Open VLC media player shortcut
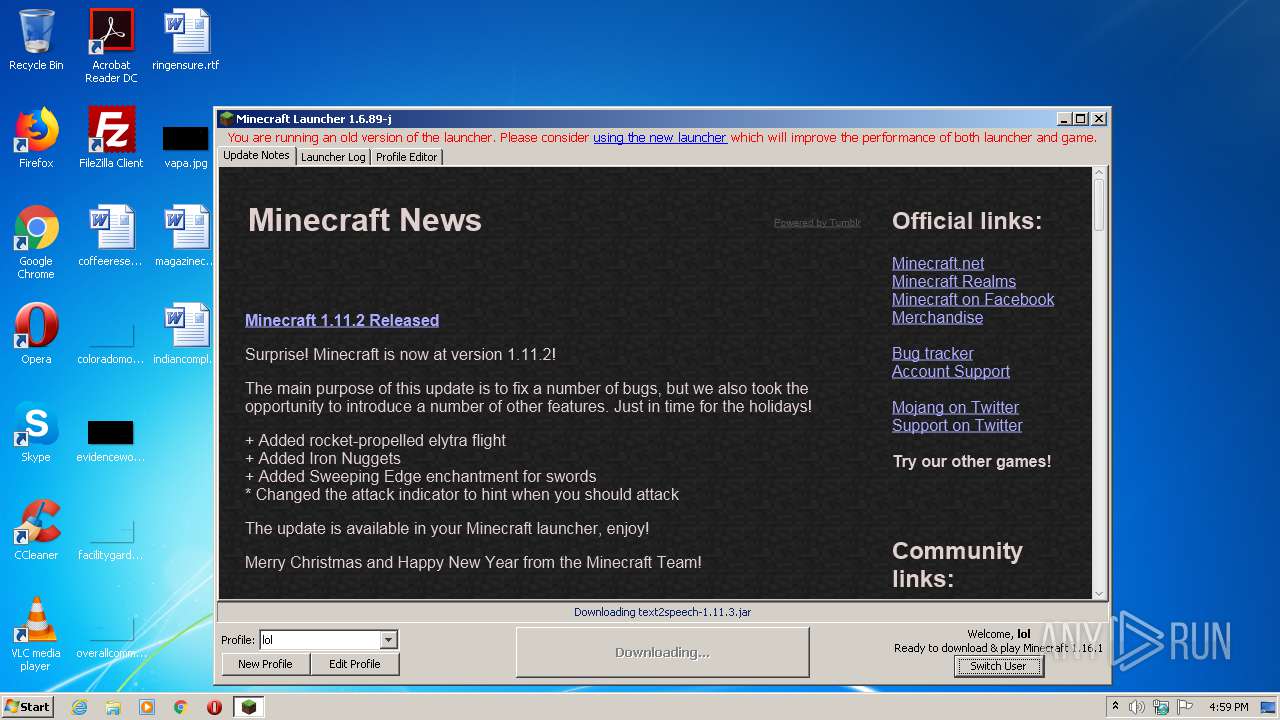The height and width of the screenshot is (720, 1280). 36,634
